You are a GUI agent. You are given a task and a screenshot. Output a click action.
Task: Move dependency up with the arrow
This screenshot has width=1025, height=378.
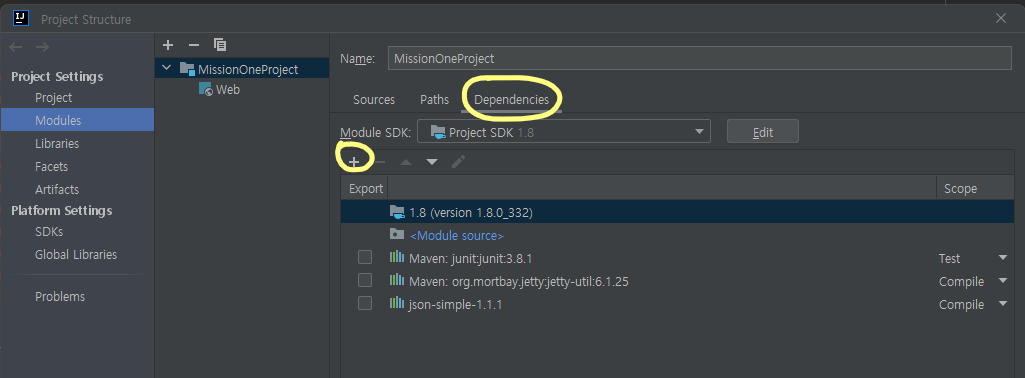click(406, 162)
